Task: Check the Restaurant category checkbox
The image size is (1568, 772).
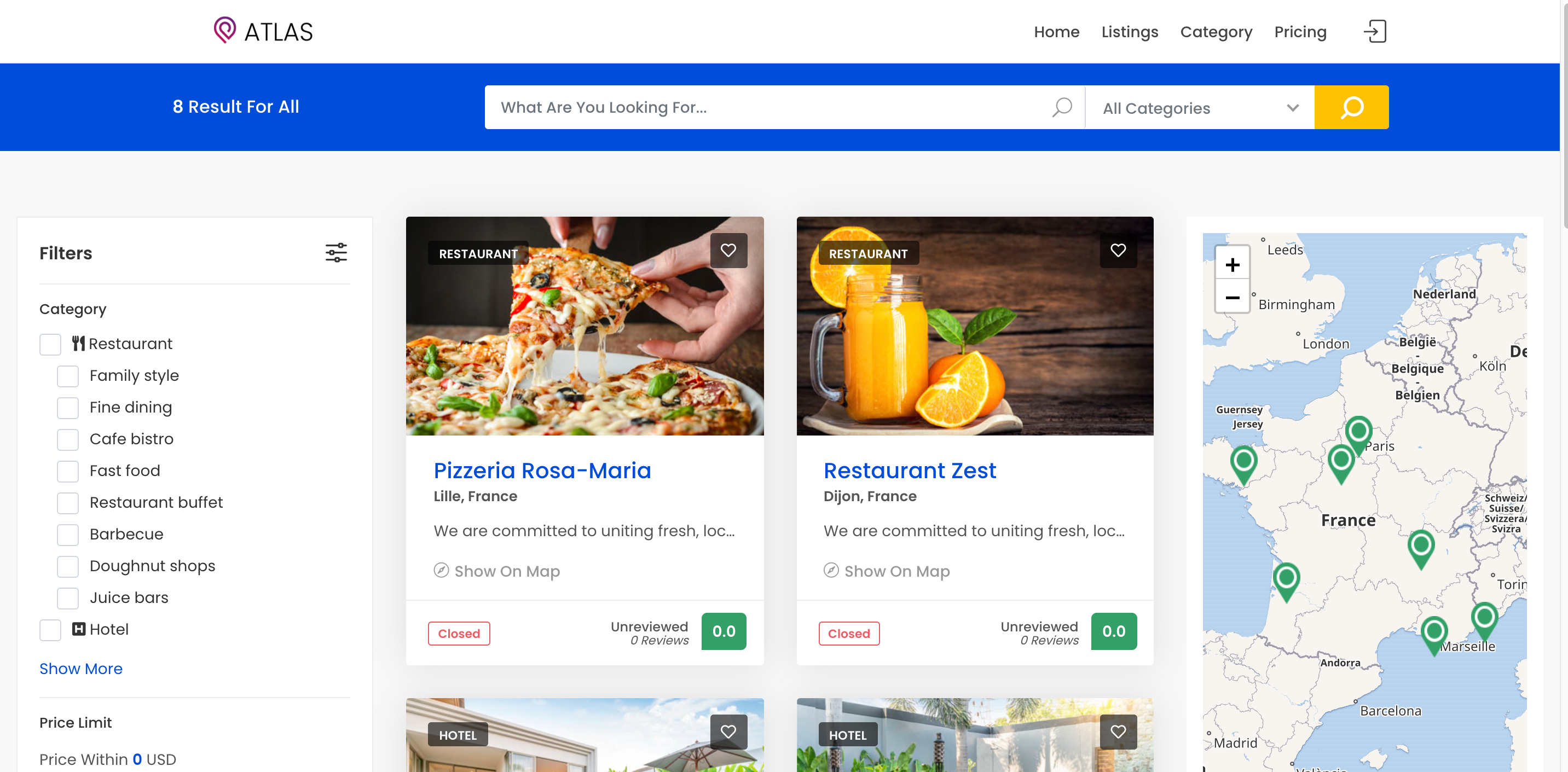Action: coord(50,344)
